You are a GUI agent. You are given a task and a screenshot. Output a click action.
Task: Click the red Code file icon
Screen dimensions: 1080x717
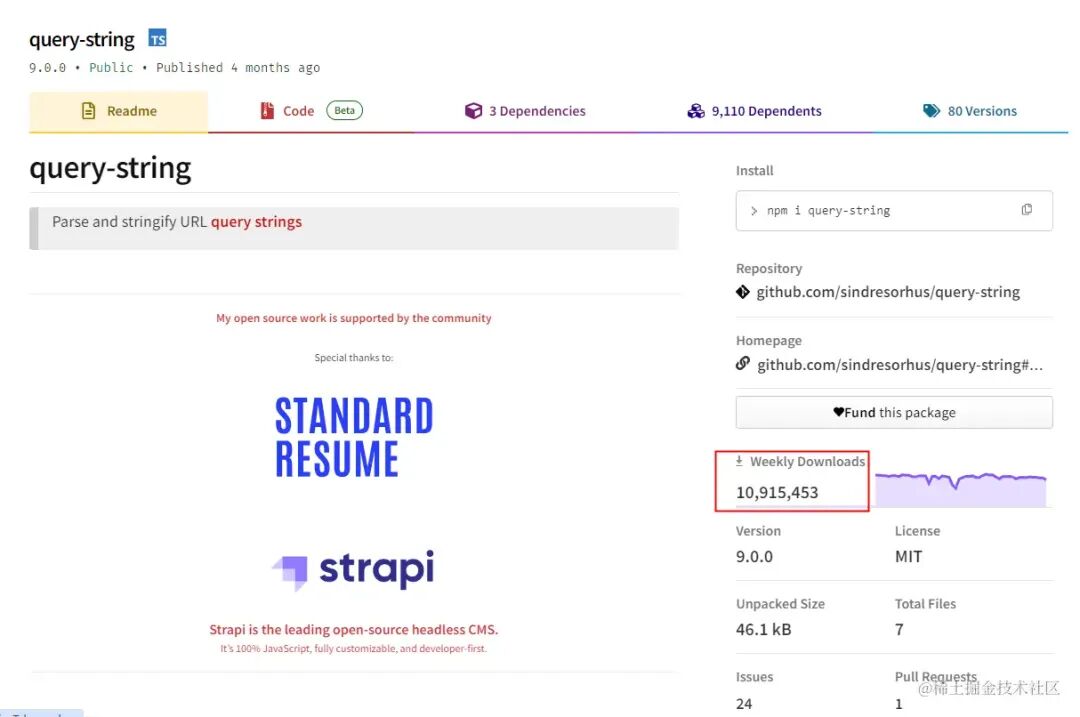267,111
